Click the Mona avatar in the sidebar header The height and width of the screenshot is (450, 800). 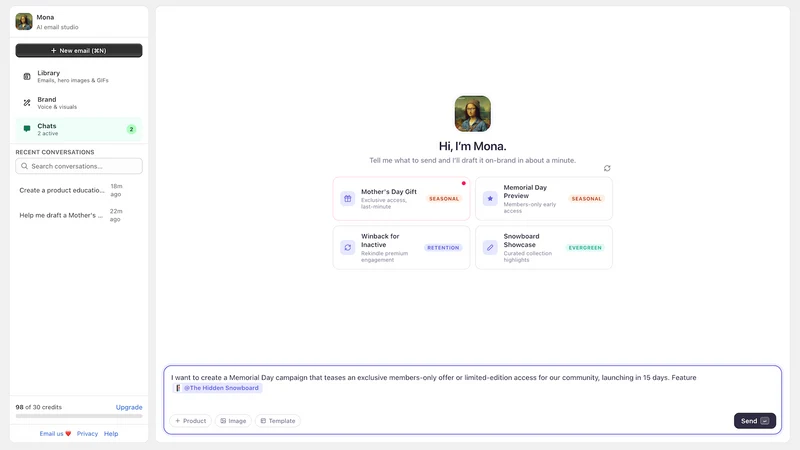tap(23, 21)
